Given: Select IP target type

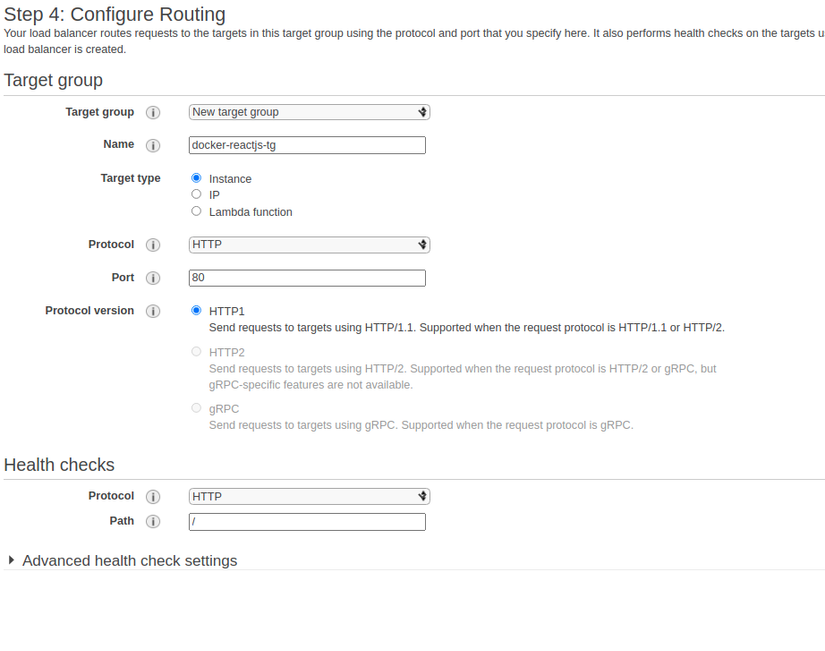Looking at the screenshot, I should (x=196, y=194).
